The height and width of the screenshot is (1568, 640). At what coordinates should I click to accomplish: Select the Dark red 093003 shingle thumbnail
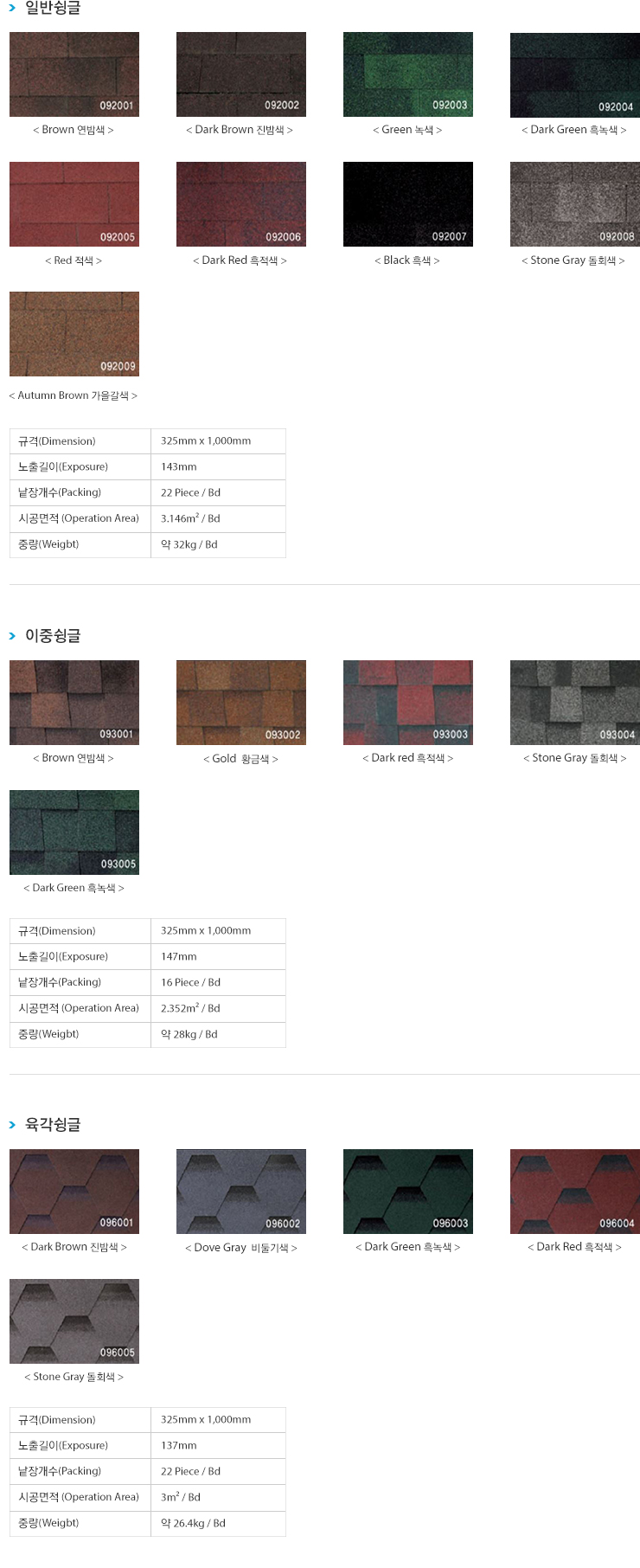408,703
